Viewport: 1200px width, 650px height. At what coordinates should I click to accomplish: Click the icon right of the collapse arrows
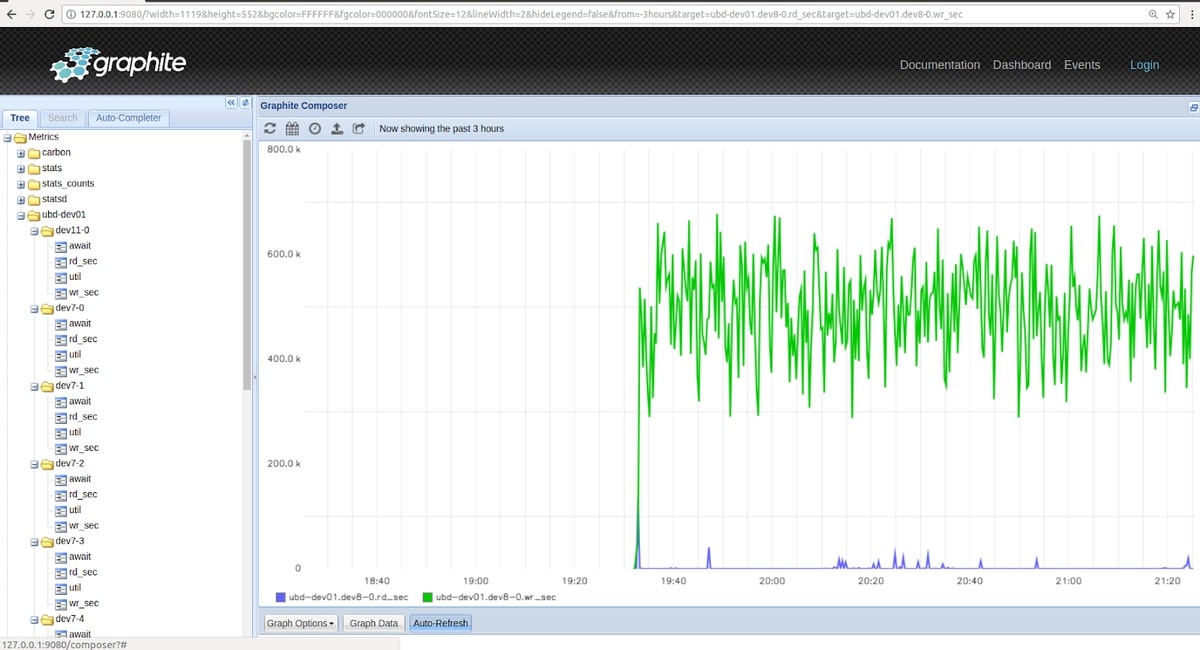244,104
